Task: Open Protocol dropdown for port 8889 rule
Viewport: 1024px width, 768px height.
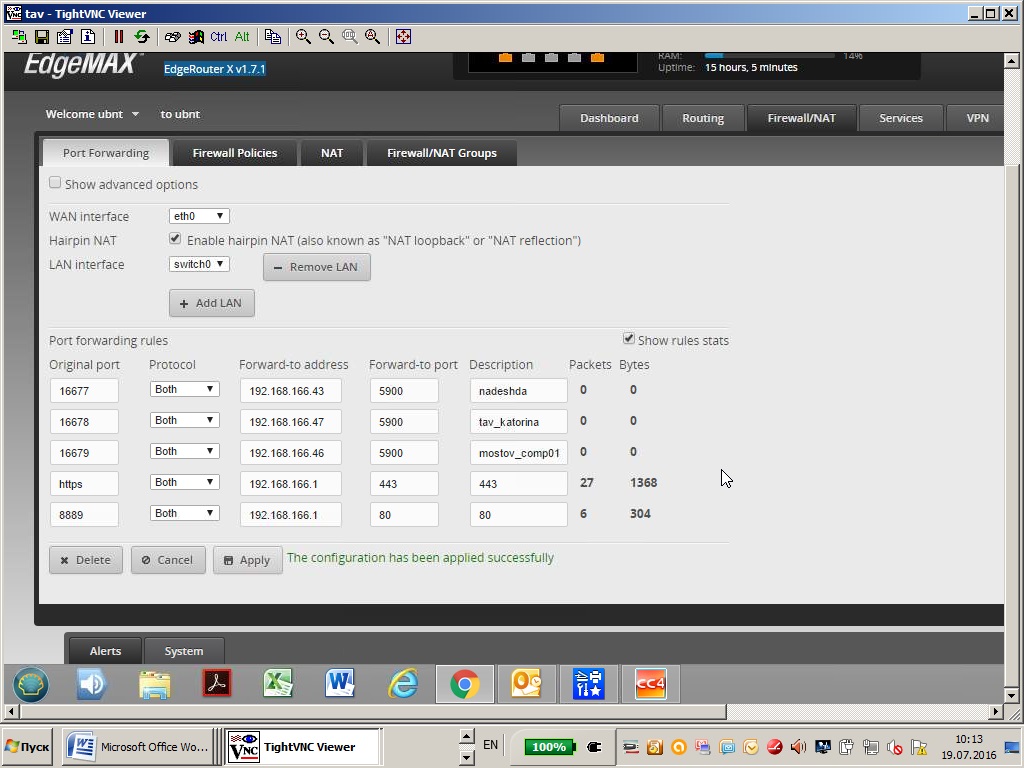Action: tap(184, 513)
